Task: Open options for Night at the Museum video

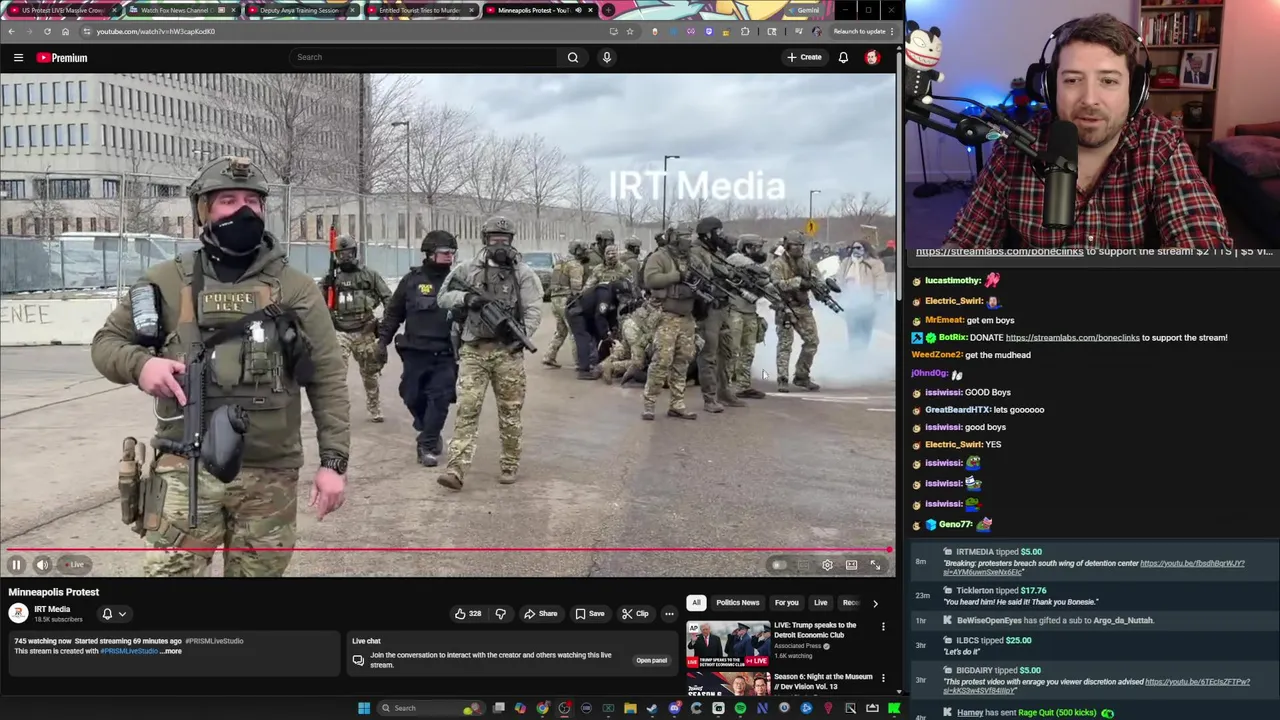Action: (x=883, y=678)
